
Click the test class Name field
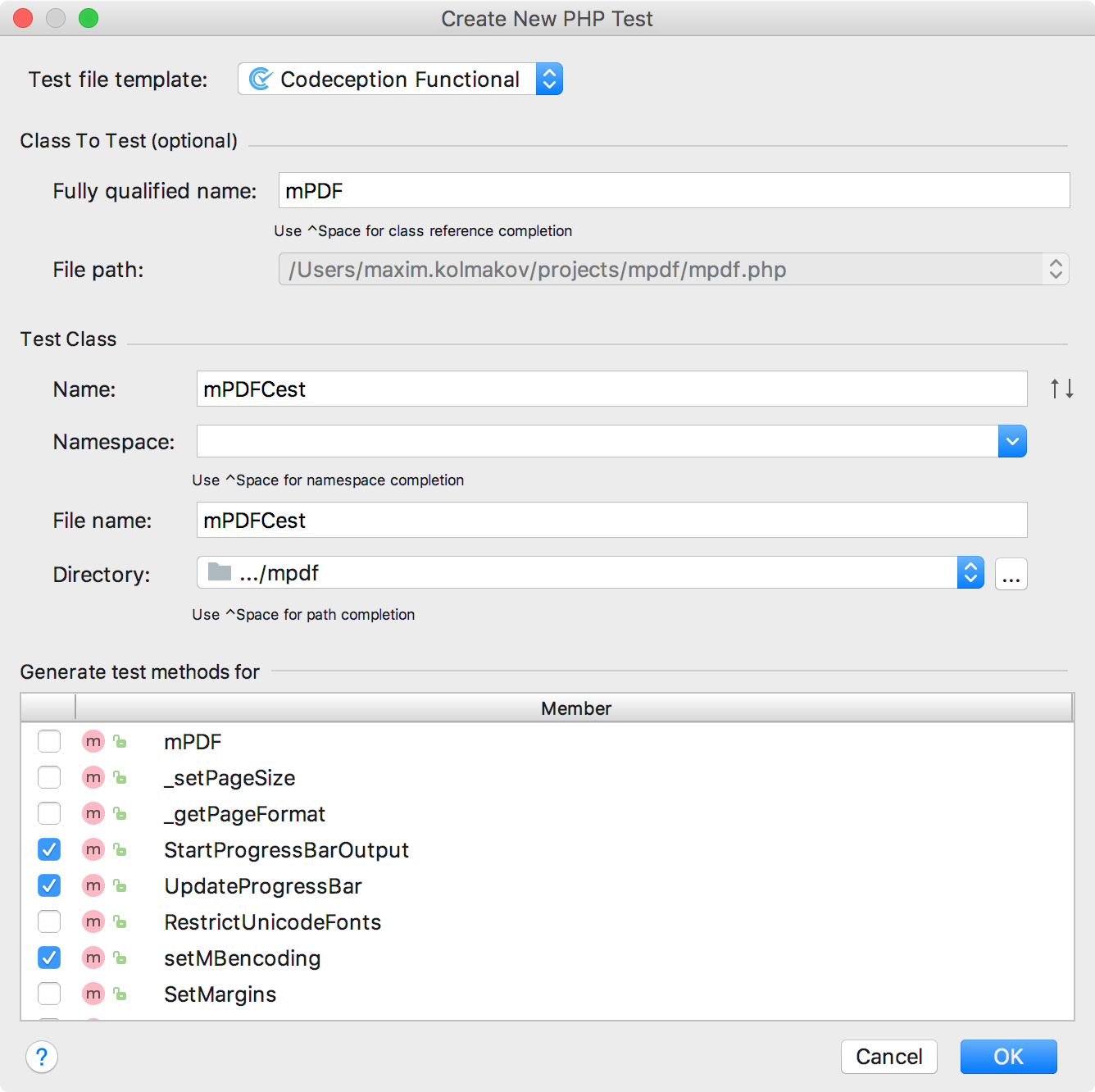click(x=611, y=389)
